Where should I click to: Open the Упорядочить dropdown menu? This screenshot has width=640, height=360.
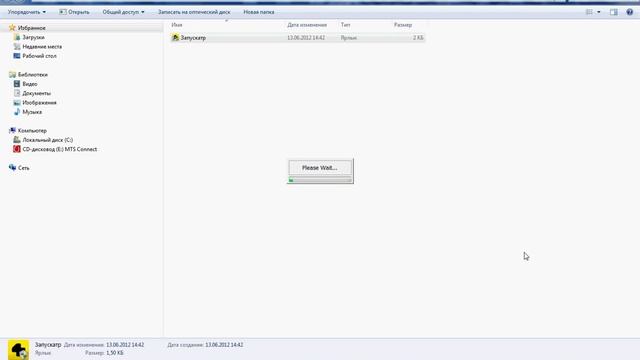point(27,12)
